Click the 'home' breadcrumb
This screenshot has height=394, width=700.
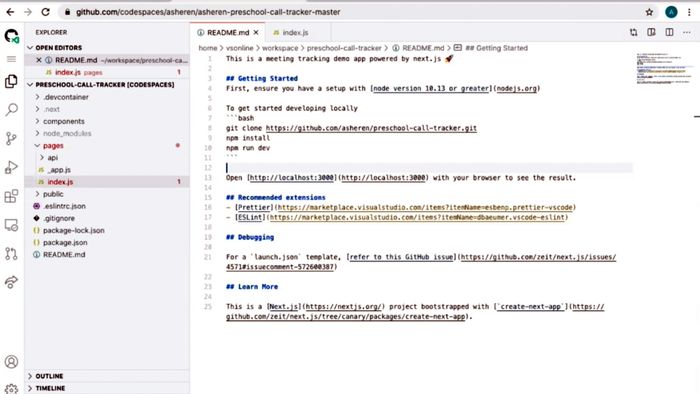208,48
